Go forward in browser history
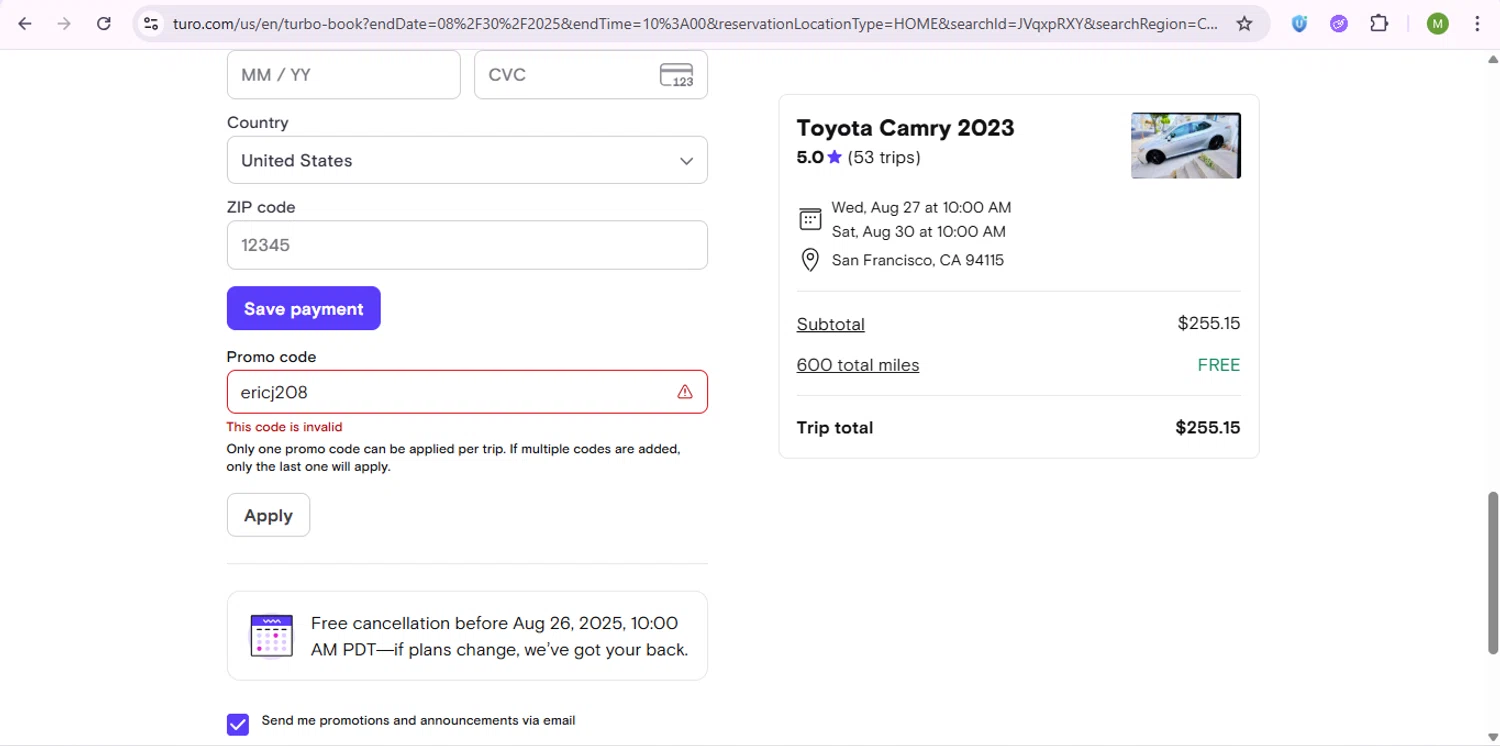 tap(64, 23)
